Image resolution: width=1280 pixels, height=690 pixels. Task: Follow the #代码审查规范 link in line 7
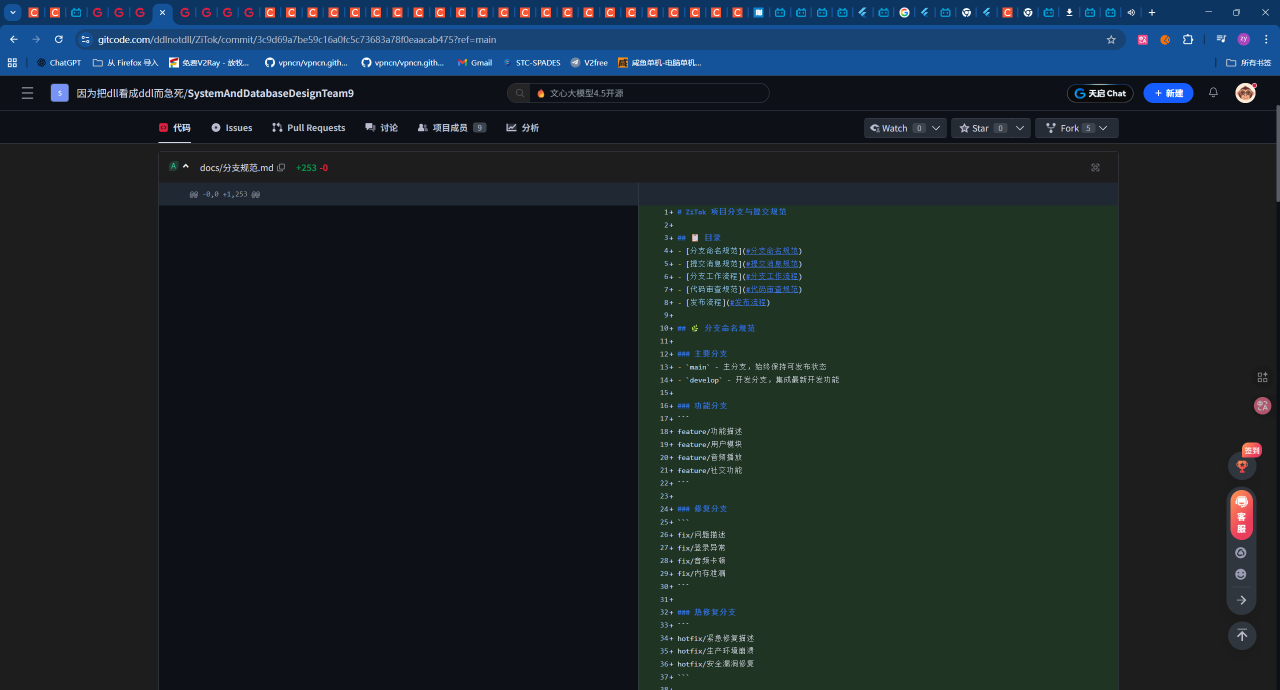point(772,290)
